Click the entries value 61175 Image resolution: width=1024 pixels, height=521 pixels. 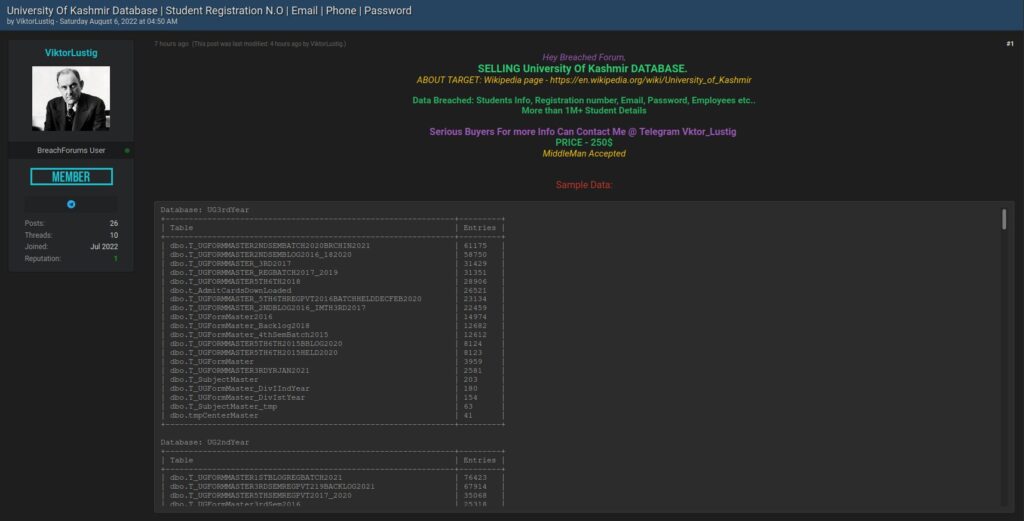pos(475,246)
